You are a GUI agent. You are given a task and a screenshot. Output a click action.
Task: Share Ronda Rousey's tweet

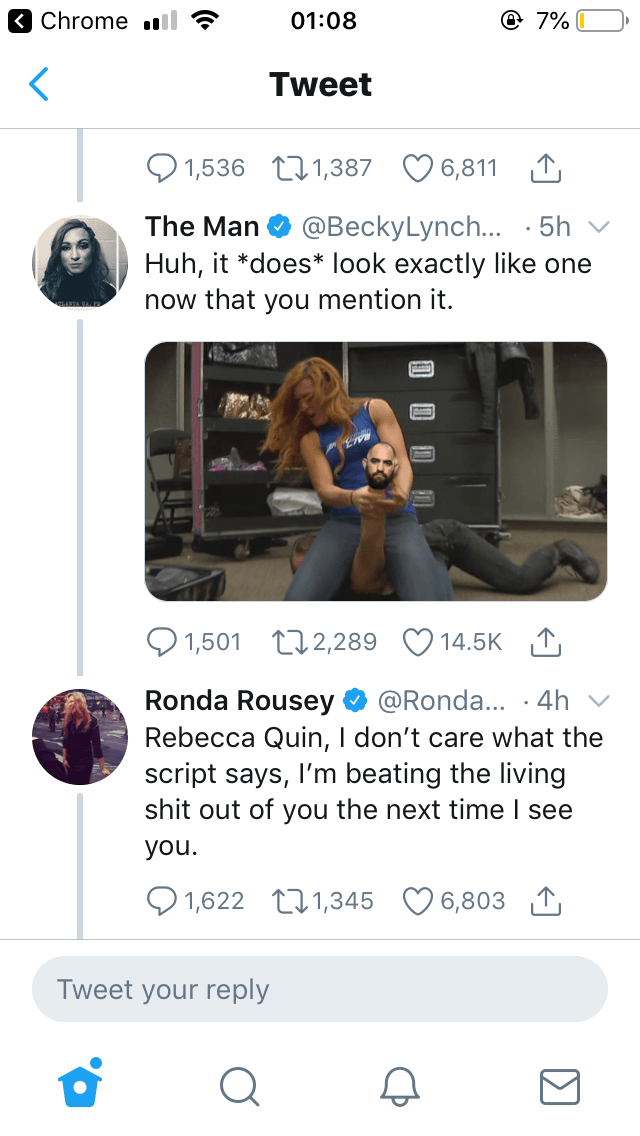click(x=544, y=900)
